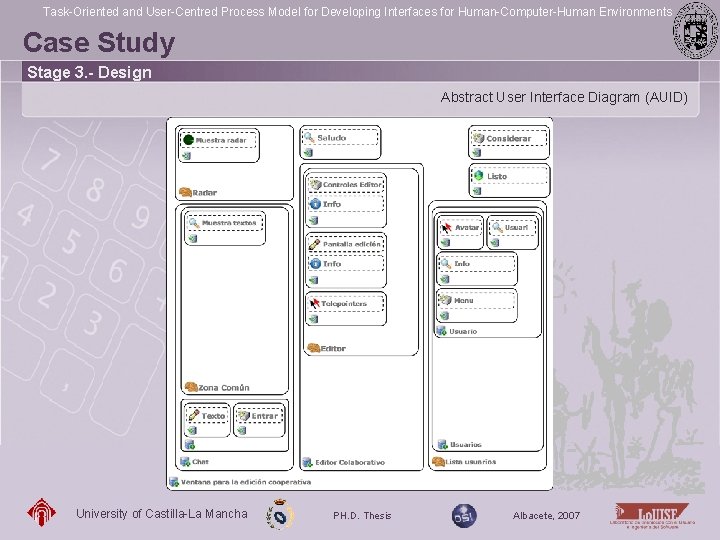The height and width of the screenshot is (540, 720).
Task: Click the pencil icon beside Pantalla edición
Action: [315, 244]
